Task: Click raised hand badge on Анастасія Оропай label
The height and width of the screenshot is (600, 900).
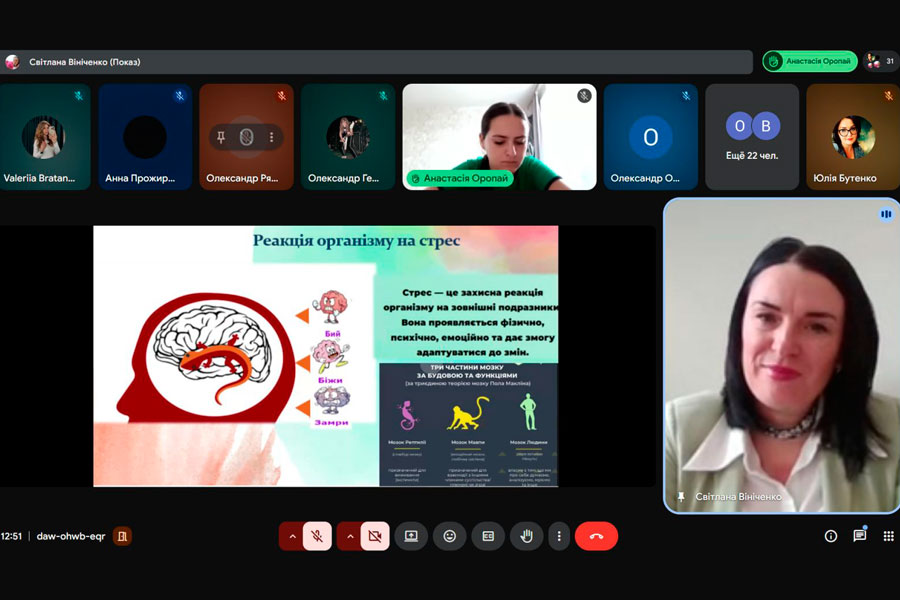Action: pyautogui.click(x=416, y=179)
